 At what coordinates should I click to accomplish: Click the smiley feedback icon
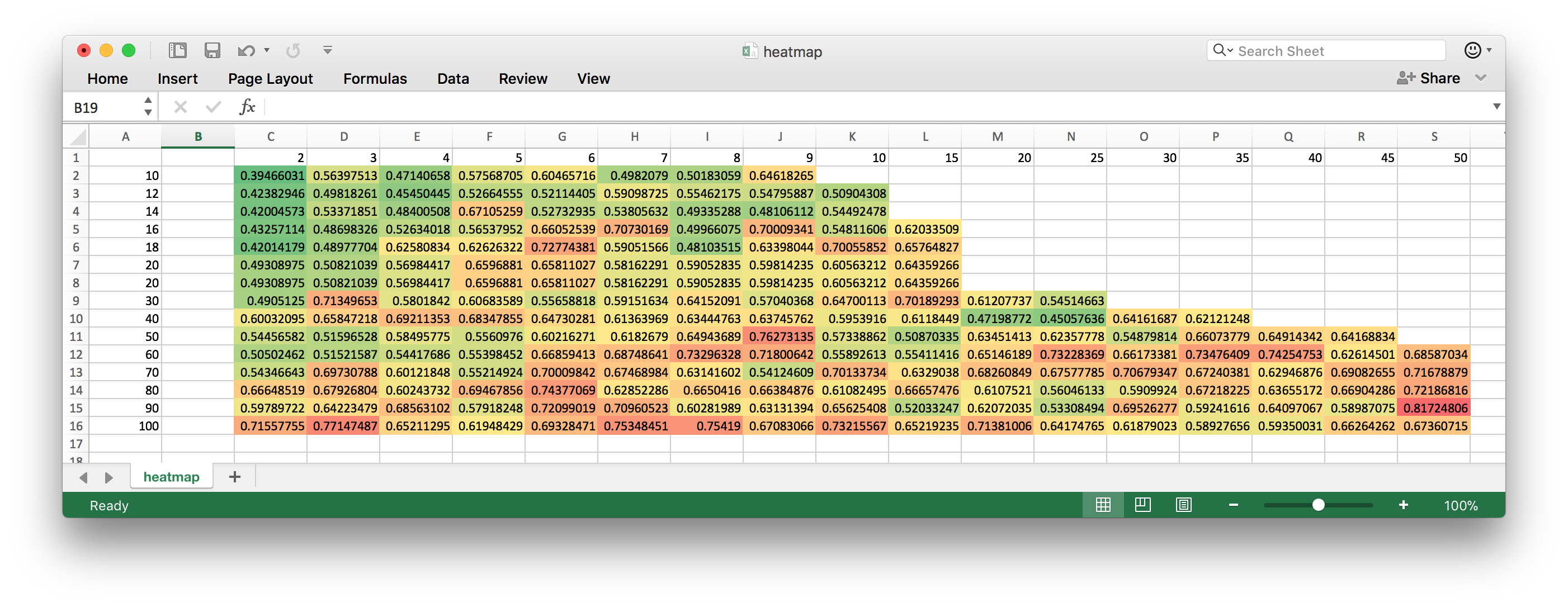point(1472,50)
